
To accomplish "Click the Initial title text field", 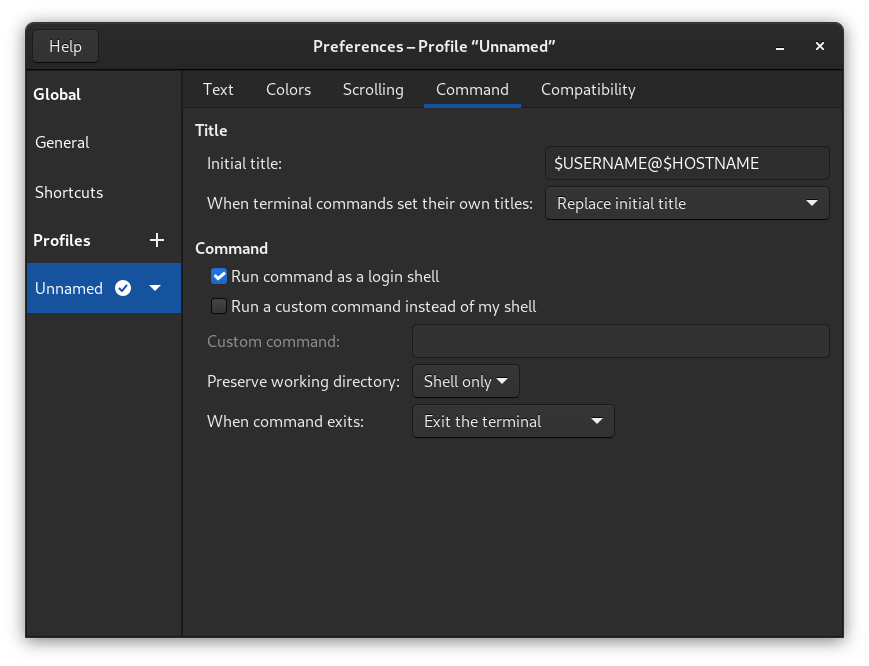I will coord(687,163).
